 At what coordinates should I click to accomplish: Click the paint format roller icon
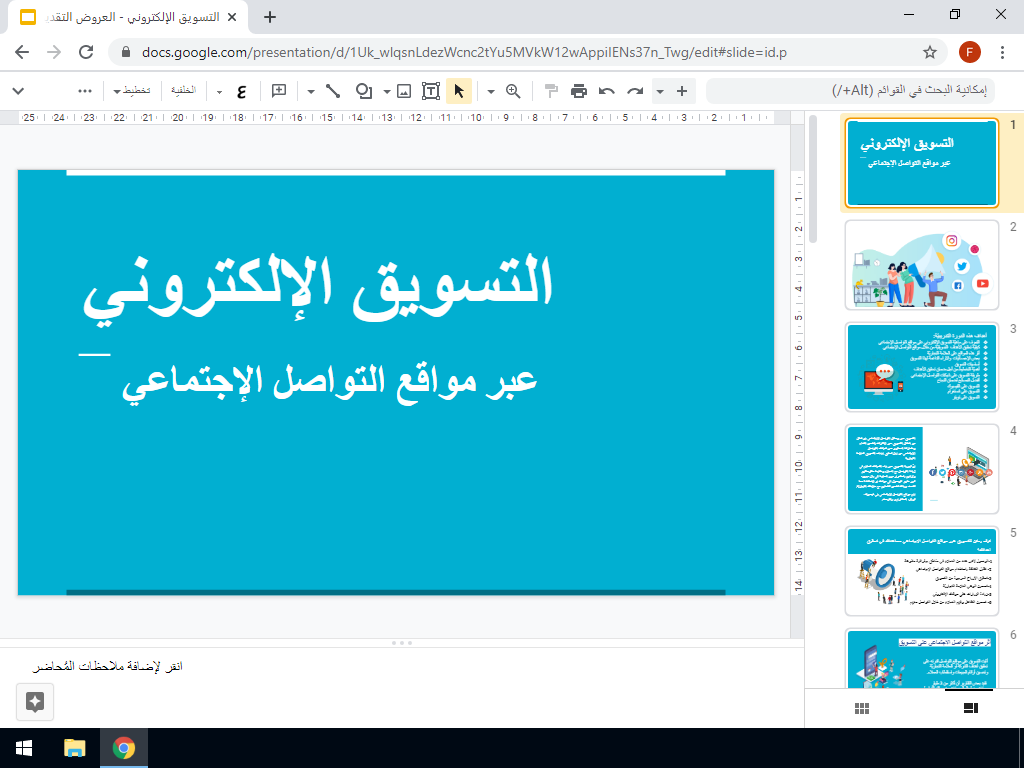[551, 91]
